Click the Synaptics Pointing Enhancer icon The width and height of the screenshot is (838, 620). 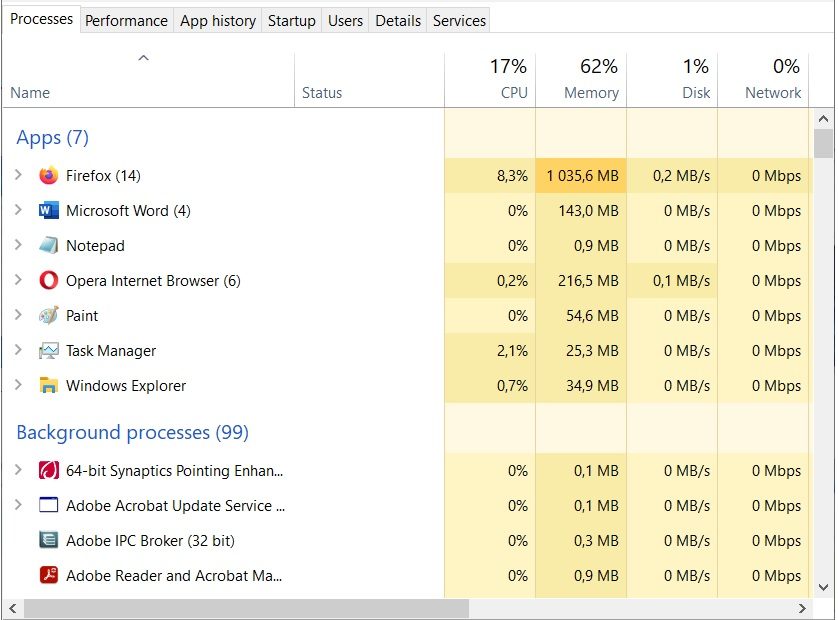[48, 471]
